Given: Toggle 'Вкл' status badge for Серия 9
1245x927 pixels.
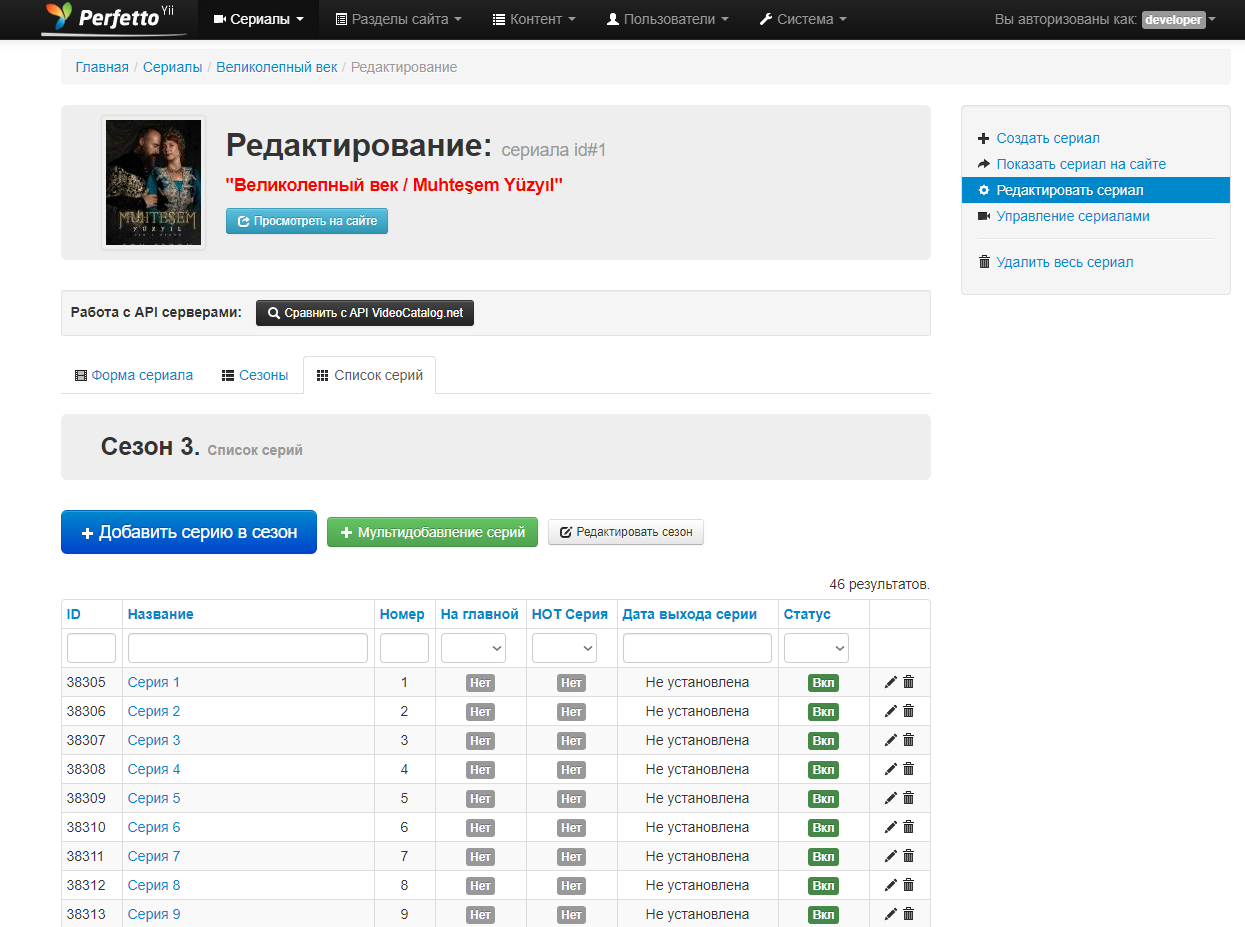Looking at the screenshot, I should [x=823, y=915].
